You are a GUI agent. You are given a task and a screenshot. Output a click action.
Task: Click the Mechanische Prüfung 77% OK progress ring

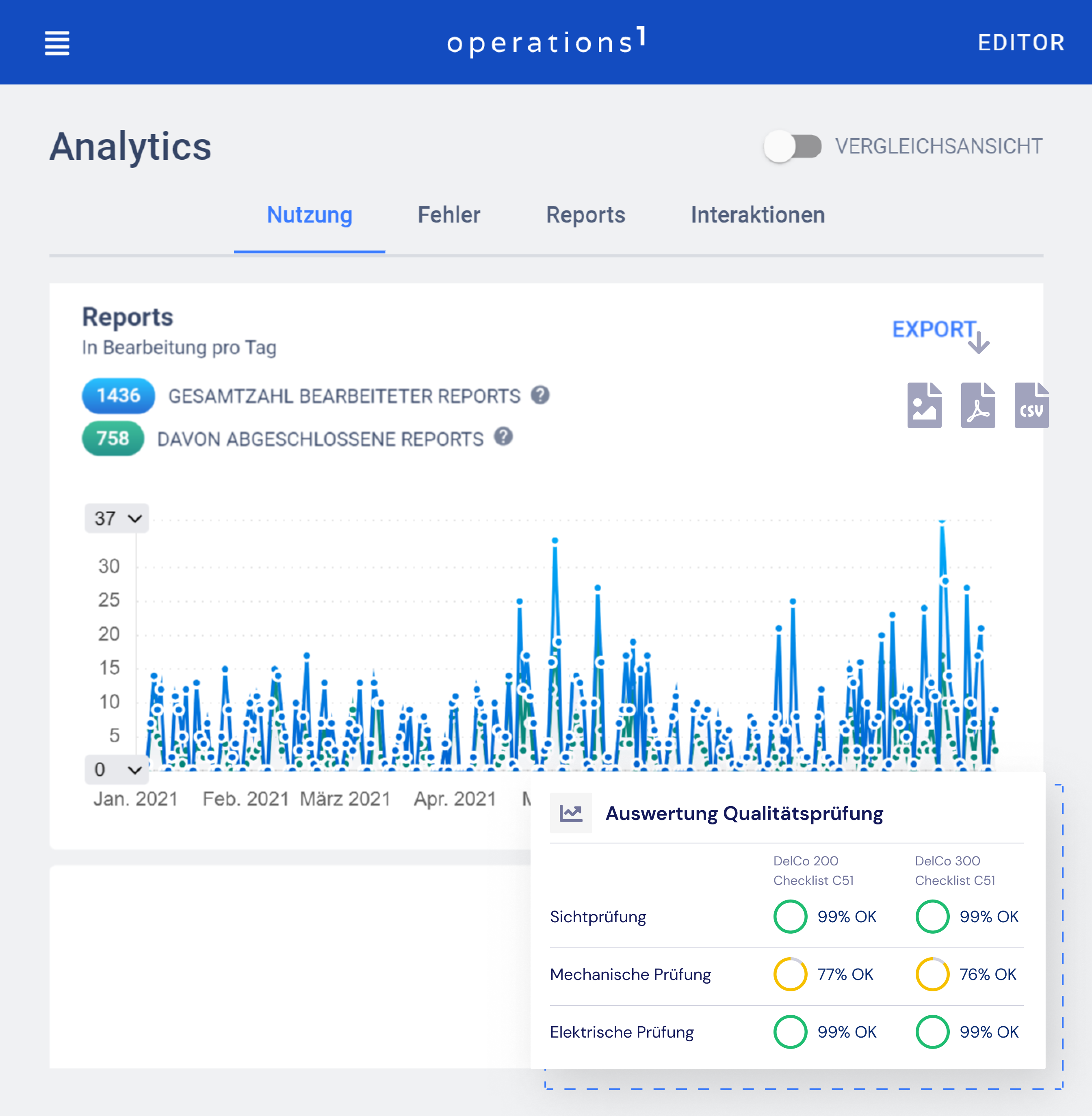790,974
